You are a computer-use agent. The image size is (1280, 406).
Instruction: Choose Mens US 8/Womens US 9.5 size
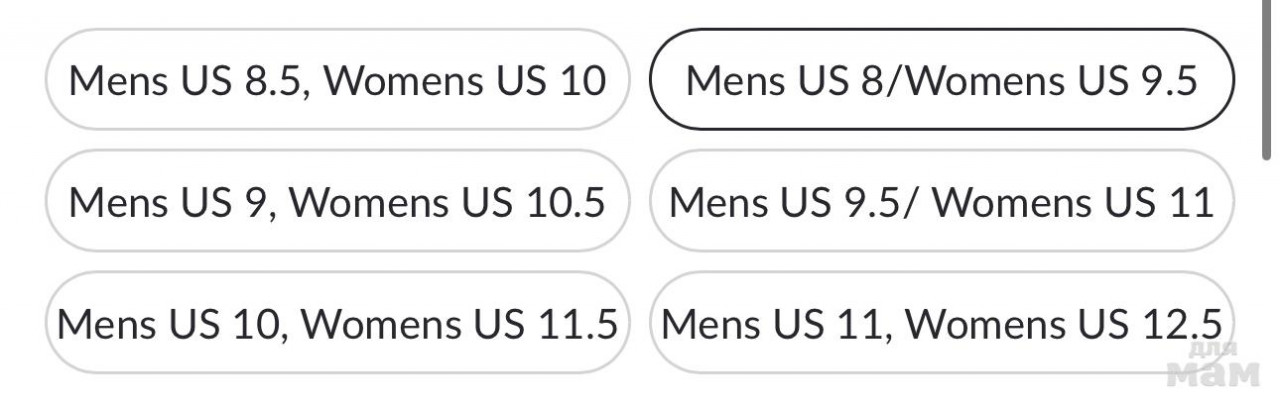(942, 80)
